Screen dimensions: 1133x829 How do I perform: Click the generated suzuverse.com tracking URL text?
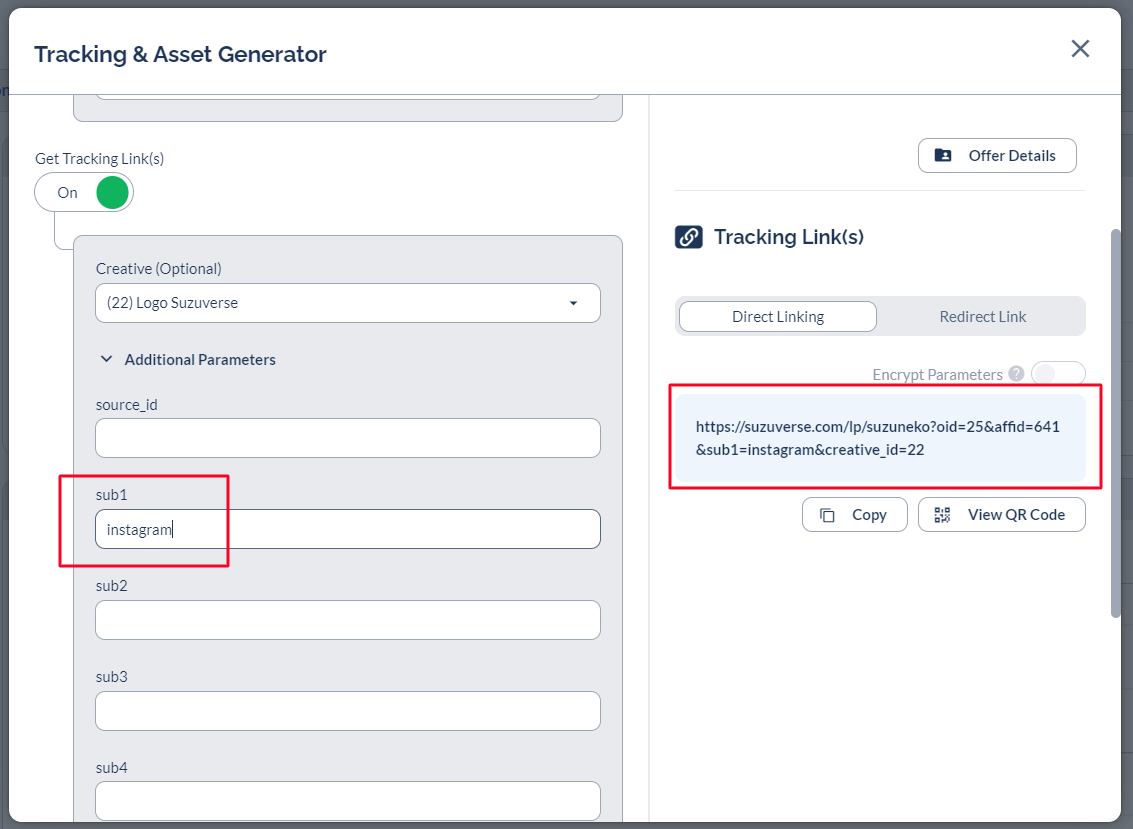(x=877, y=438)
